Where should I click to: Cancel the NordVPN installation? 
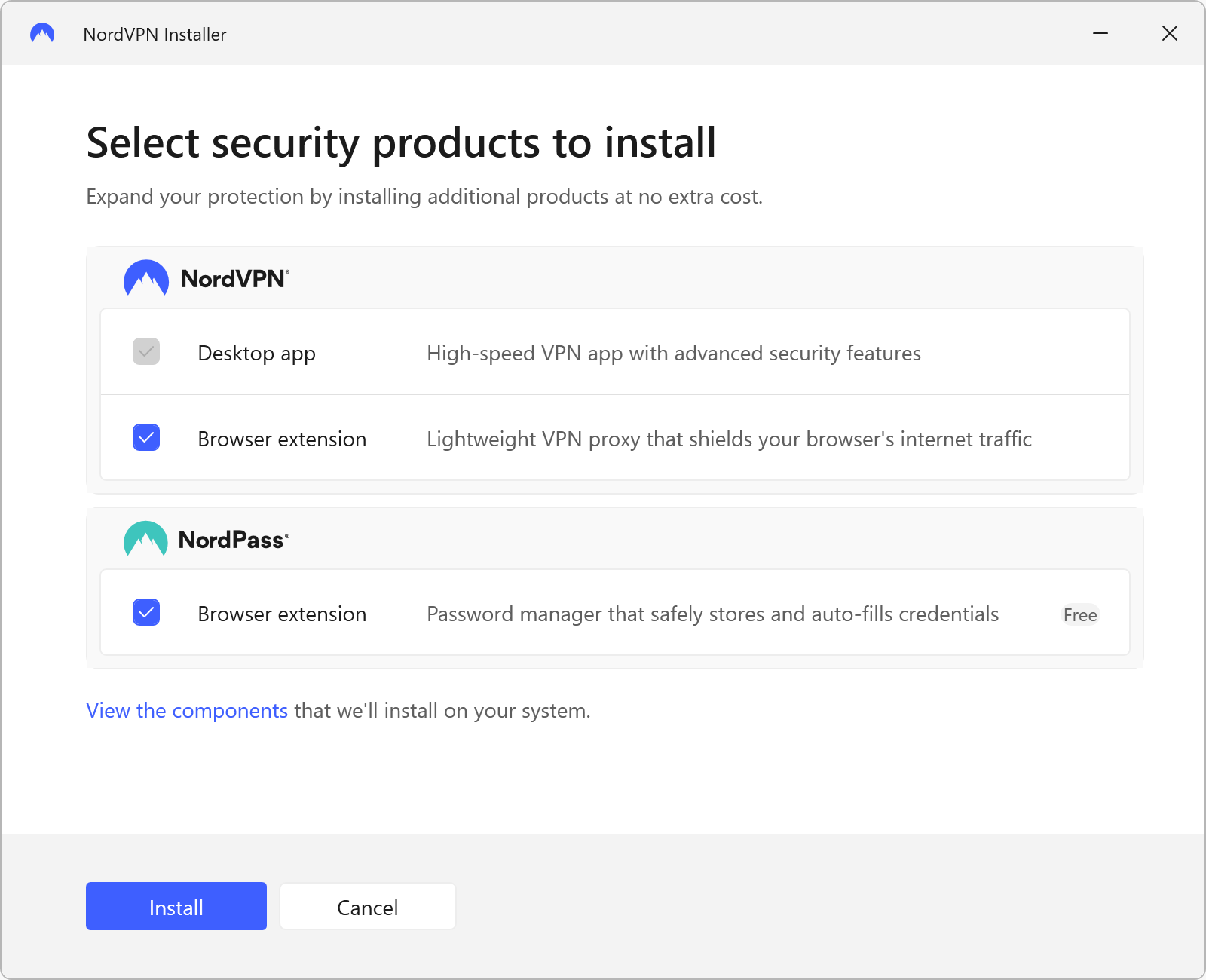pos(368,906)
